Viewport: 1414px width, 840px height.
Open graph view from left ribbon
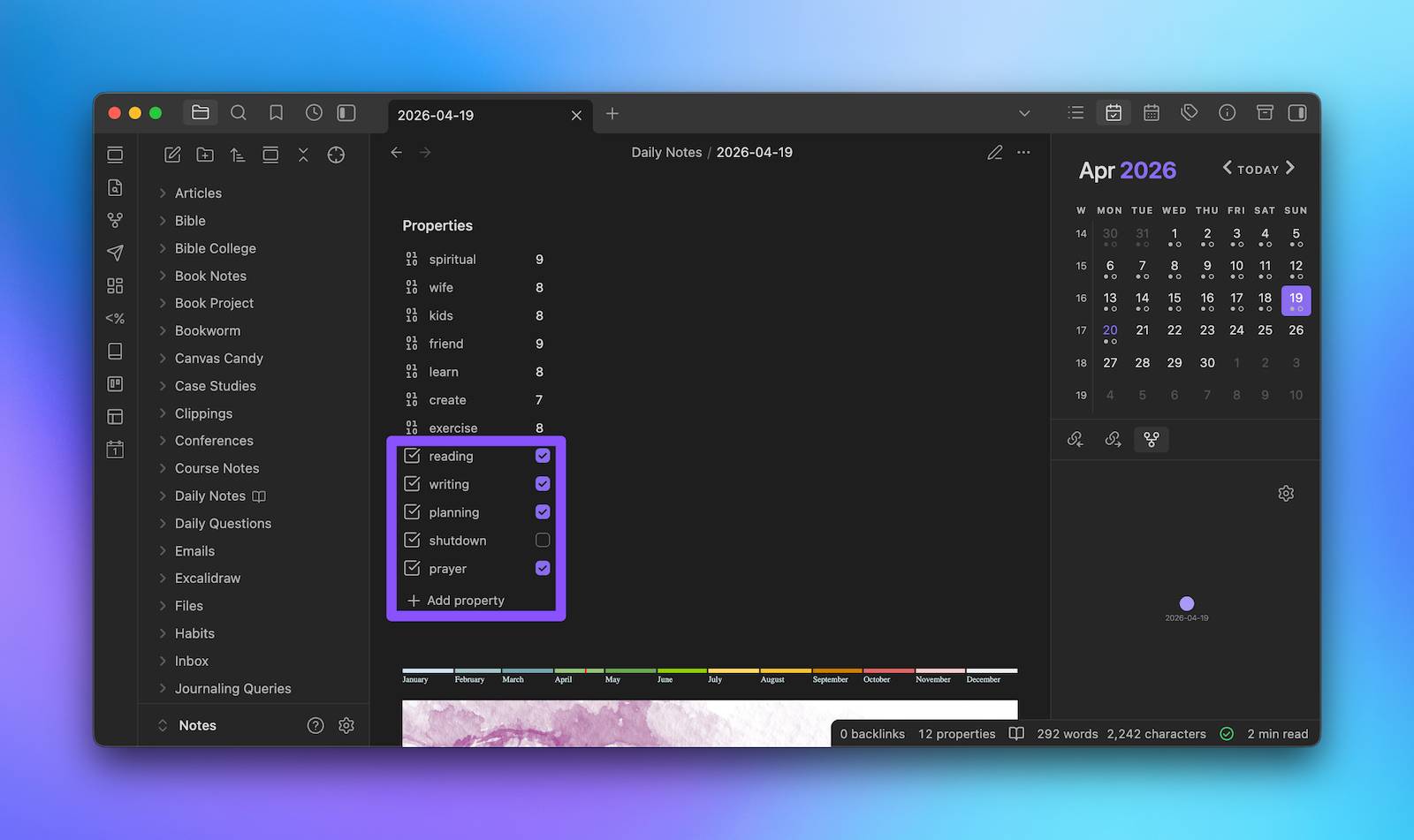(x=115, y=220)
